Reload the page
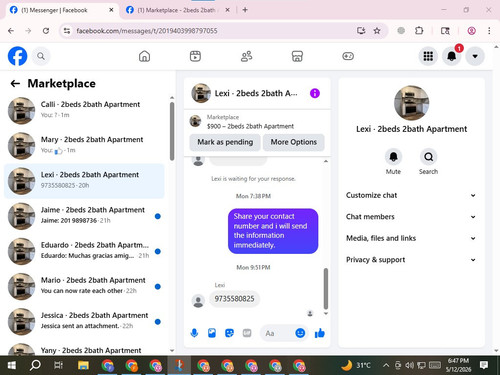Viewport: 500px width, 375px height. (46, 31)
